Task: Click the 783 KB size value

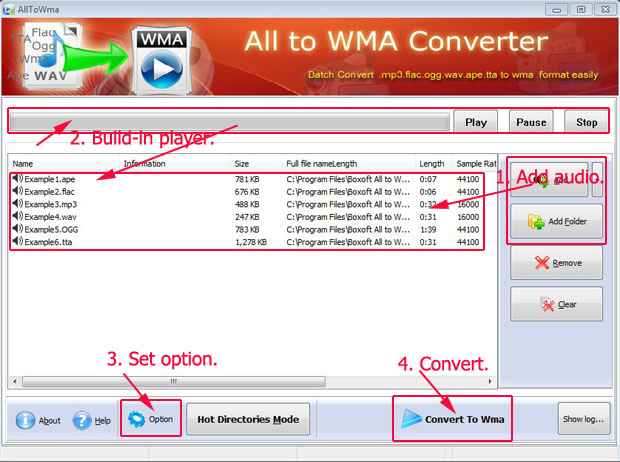Action: 247,229
